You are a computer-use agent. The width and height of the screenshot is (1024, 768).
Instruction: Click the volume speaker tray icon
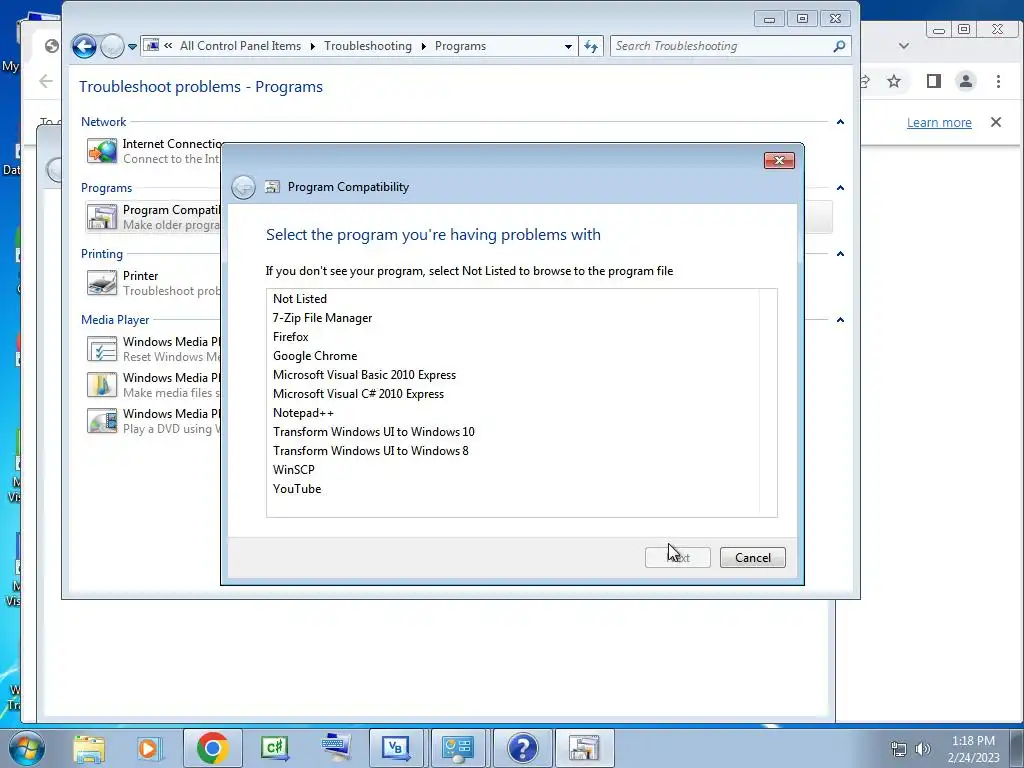[923, 750]
